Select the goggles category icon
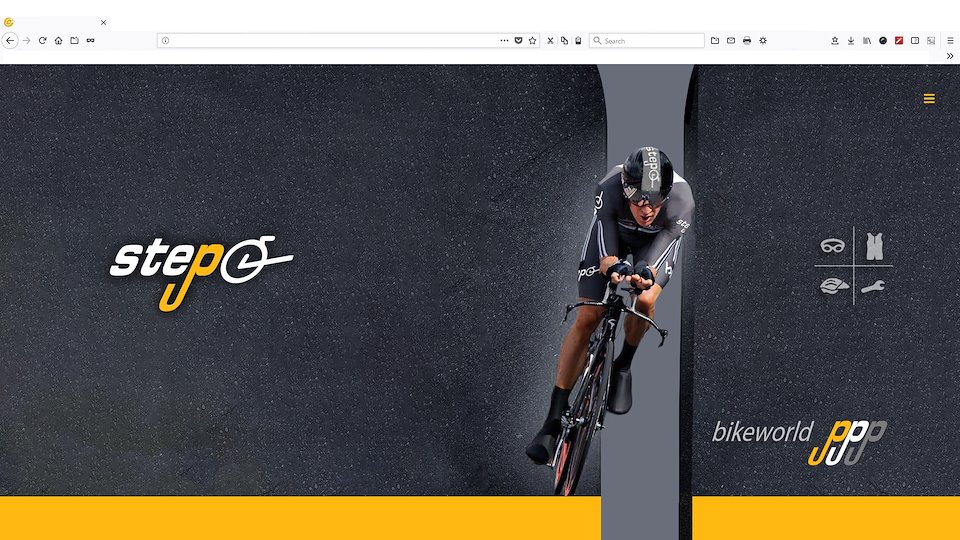Viewport: 960px width, 540px height. tap(832, 246)
